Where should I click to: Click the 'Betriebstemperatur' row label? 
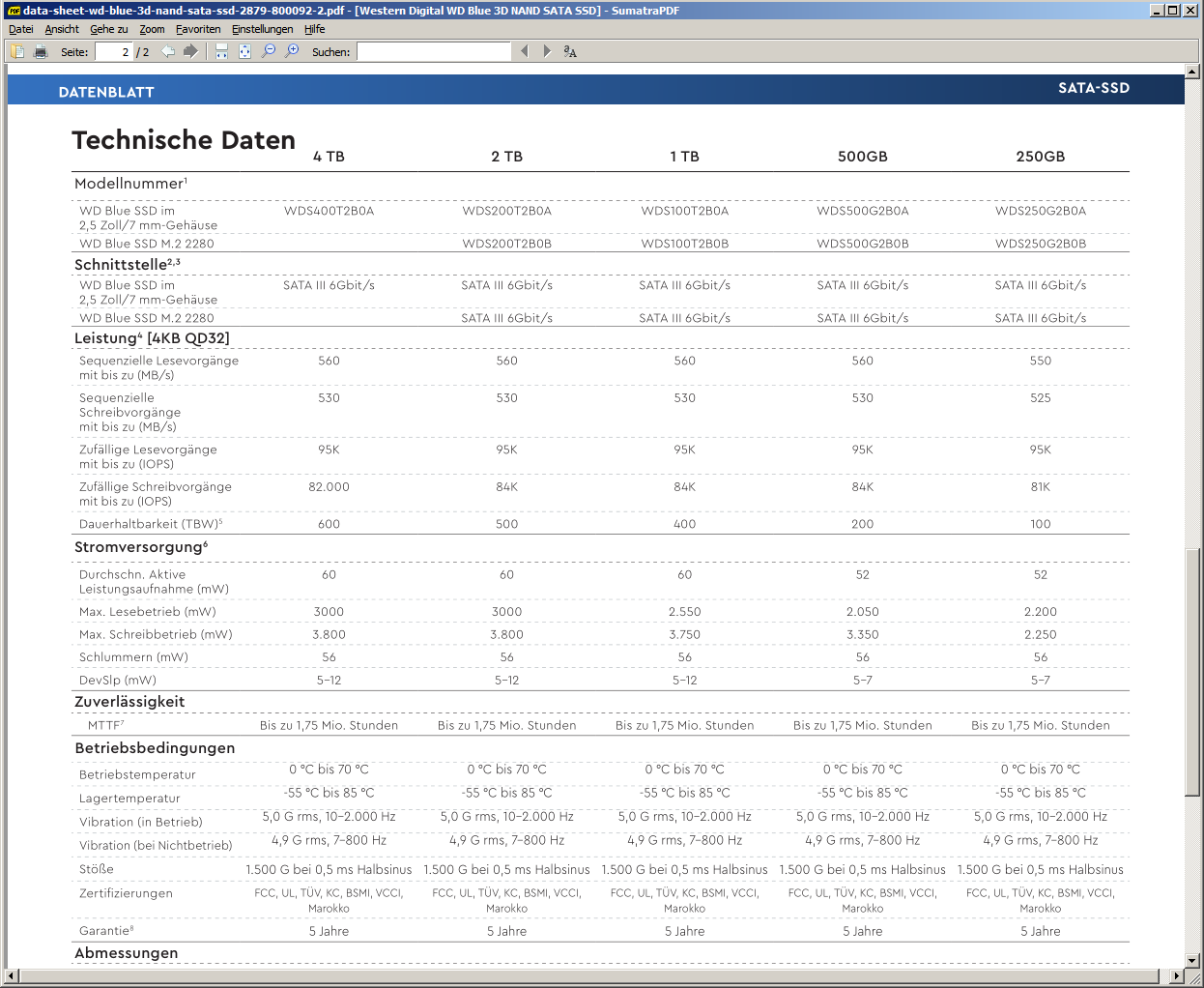(x=137, y=775)
